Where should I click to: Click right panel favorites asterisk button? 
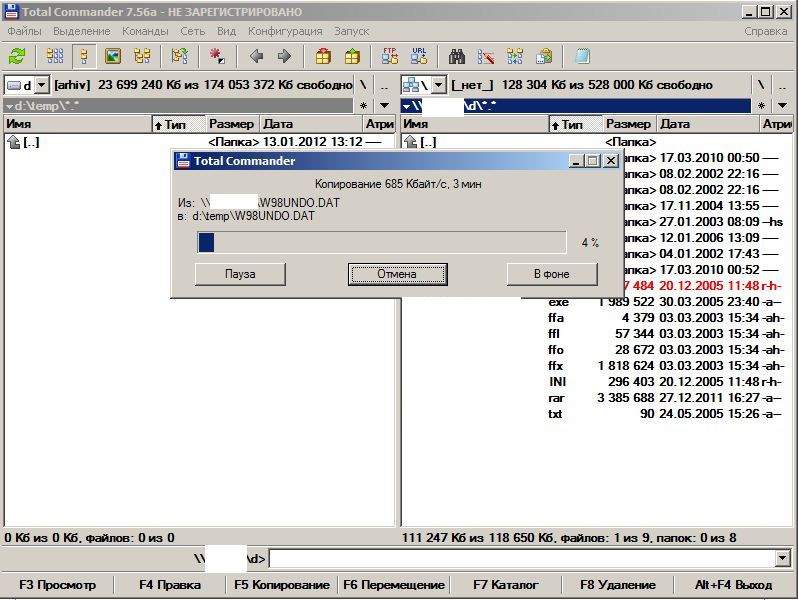click(x=761, y=105)
